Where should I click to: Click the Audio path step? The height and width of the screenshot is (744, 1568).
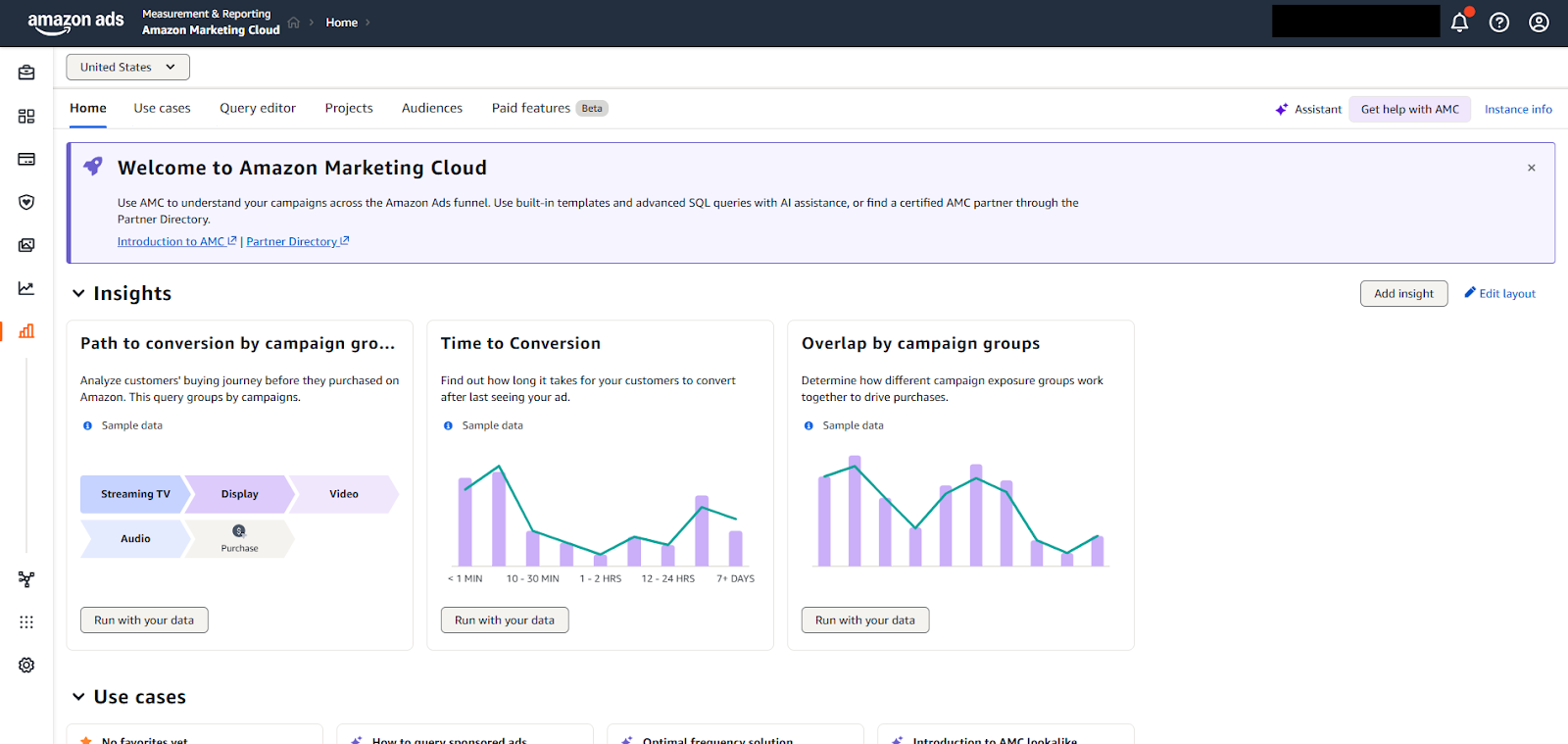(135, 538)
